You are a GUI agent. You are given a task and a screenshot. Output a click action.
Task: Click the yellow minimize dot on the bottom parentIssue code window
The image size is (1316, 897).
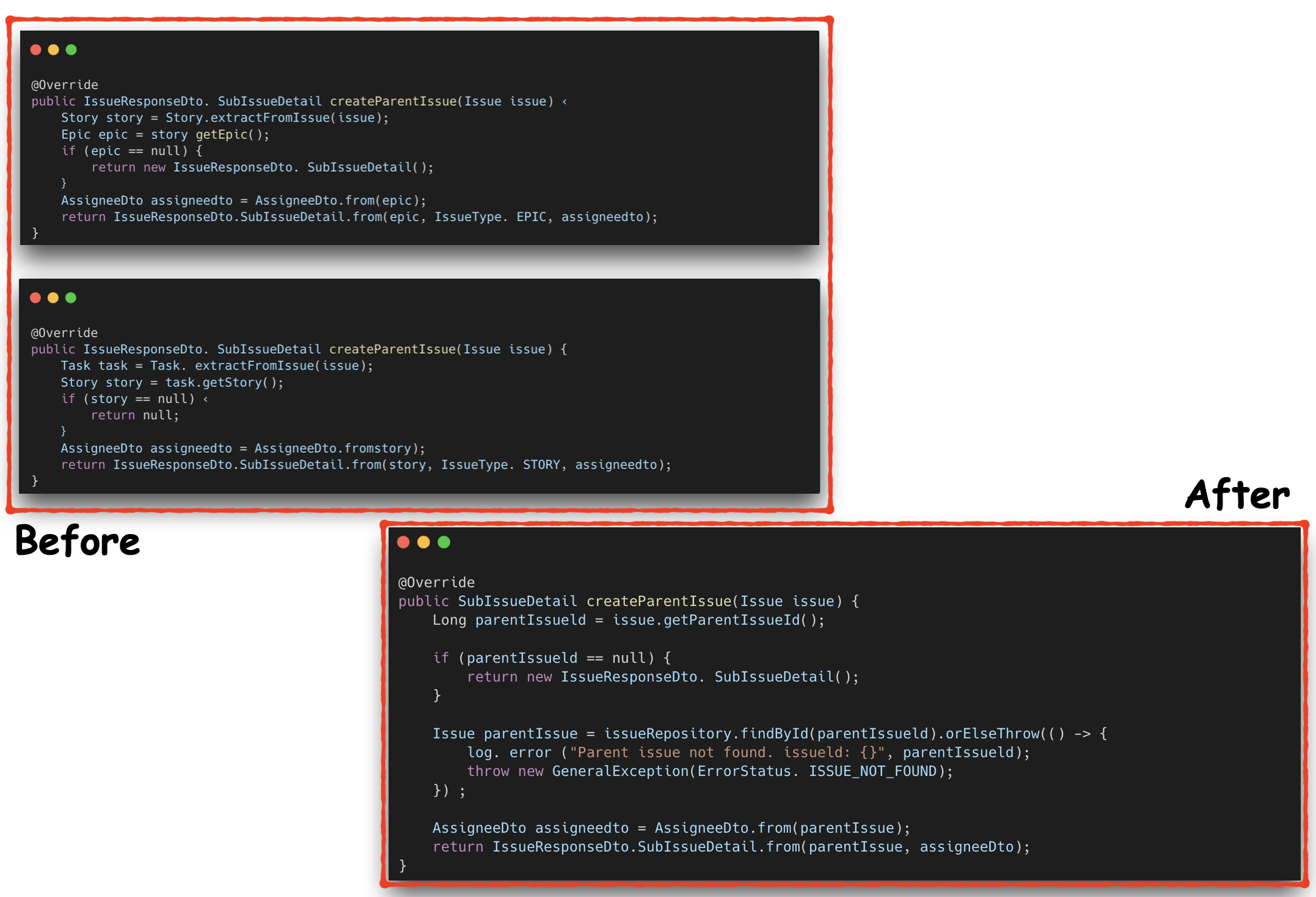(x=423, y=542)
